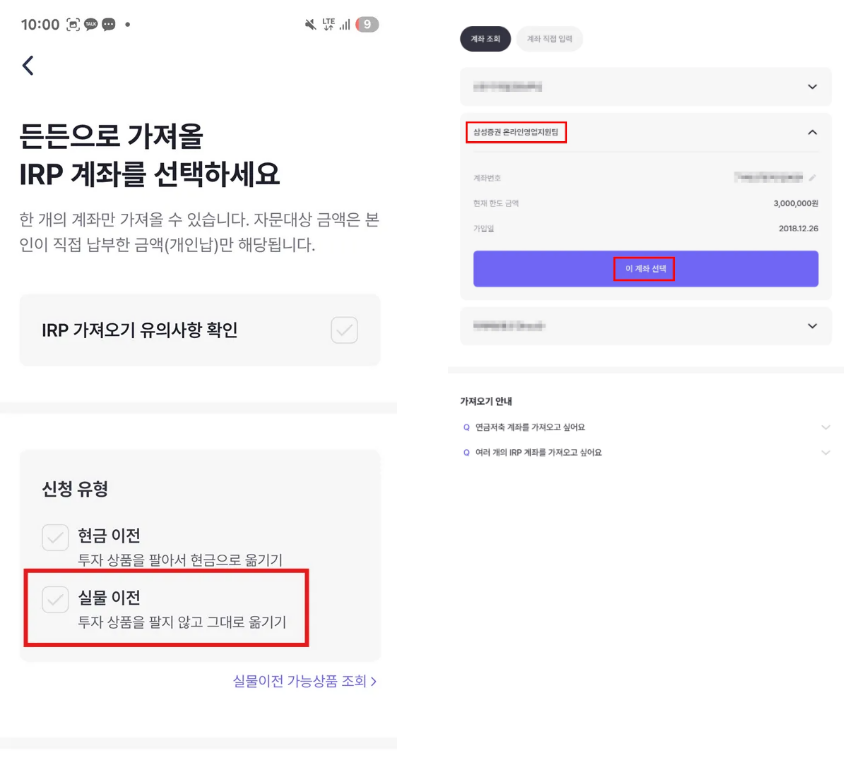Click the KakaoTalk notification icon in status bar
The image size is (850, 759).
click(x=91, y=25)
